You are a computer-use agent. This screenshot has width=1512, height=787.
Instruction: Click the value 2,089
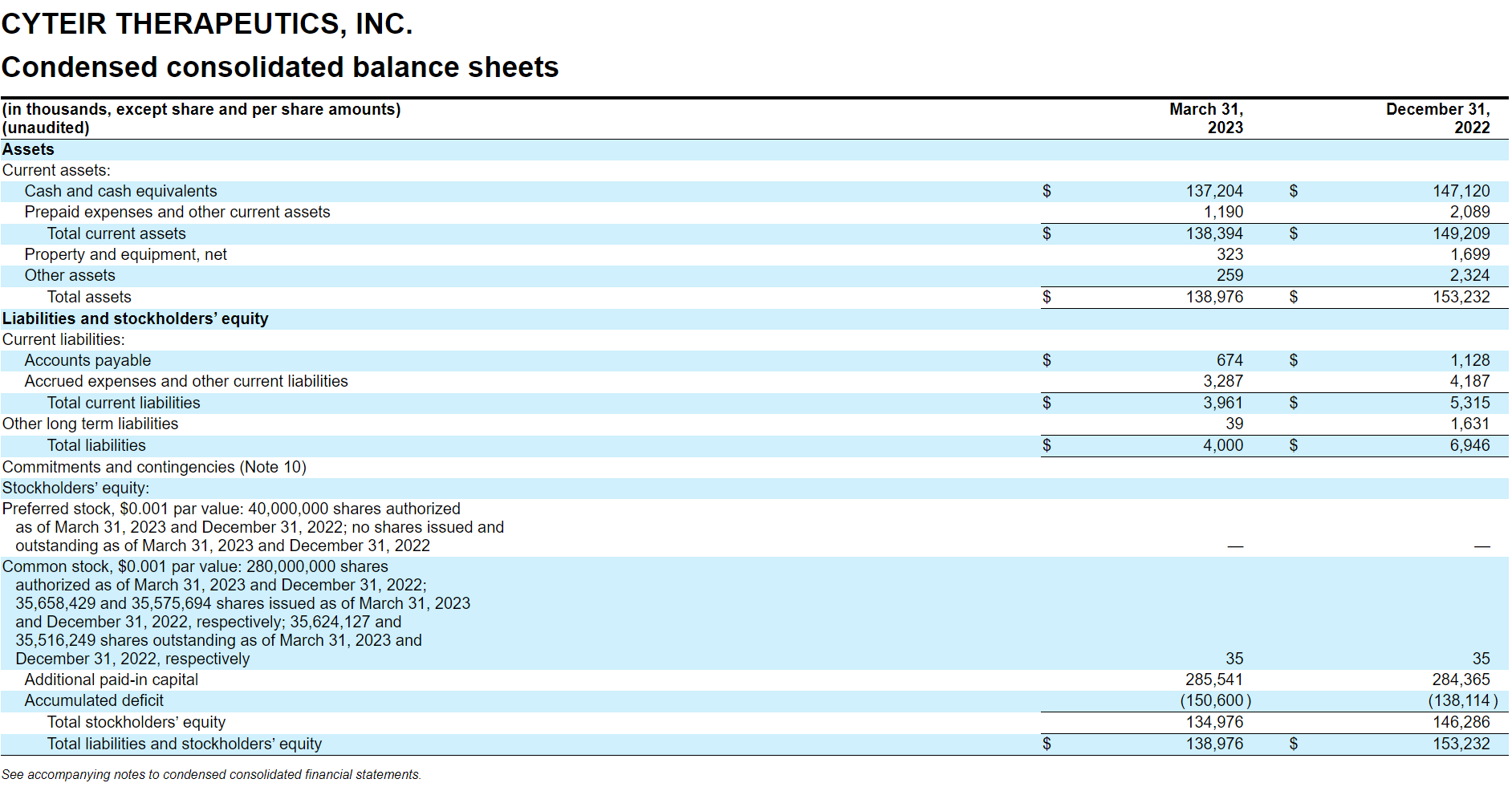tap(1469, 212)
